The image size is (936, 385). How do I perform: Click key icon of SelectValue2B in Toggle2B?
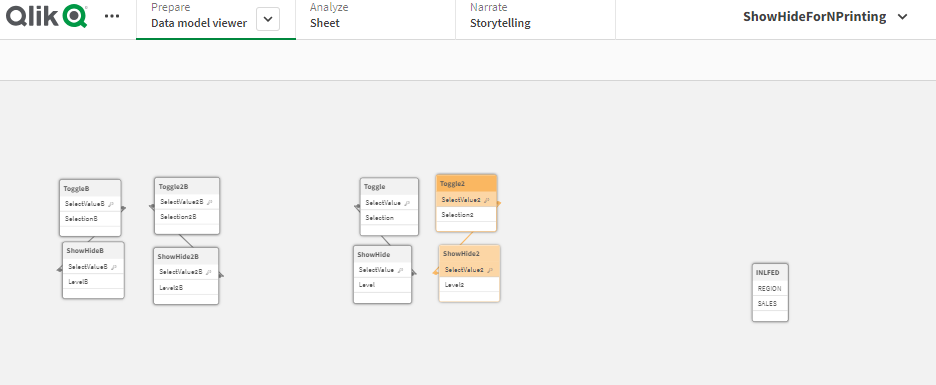click(x=210, y=202)
